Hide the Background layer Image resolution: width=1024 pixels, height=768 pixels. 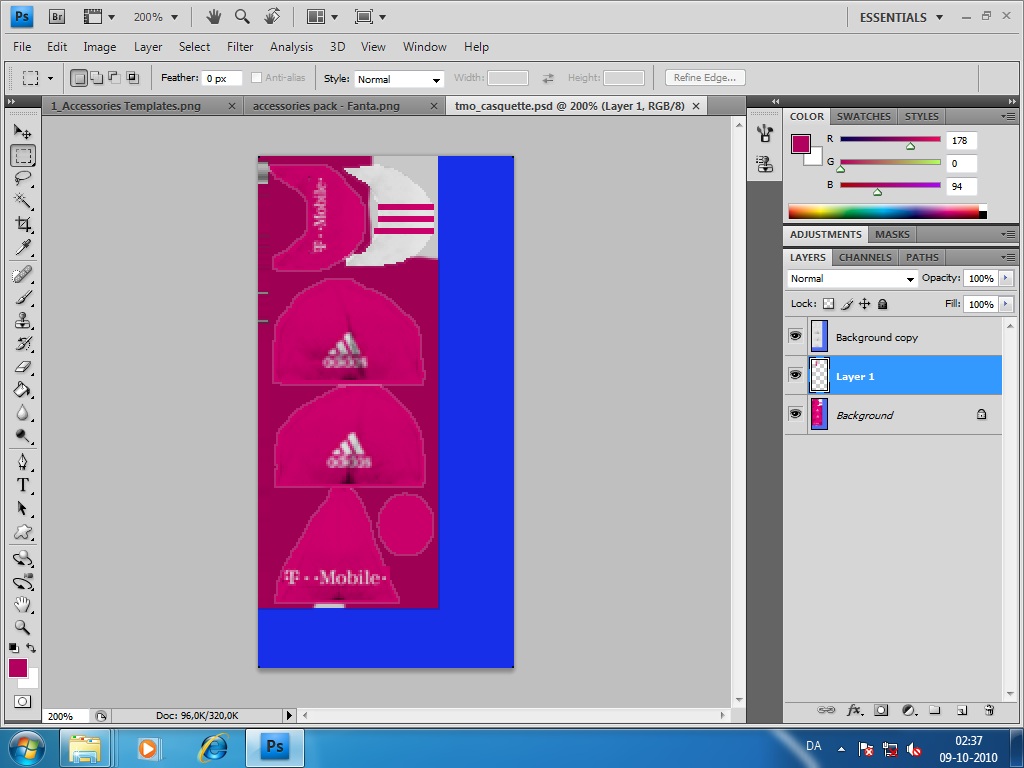coord(795,414)
